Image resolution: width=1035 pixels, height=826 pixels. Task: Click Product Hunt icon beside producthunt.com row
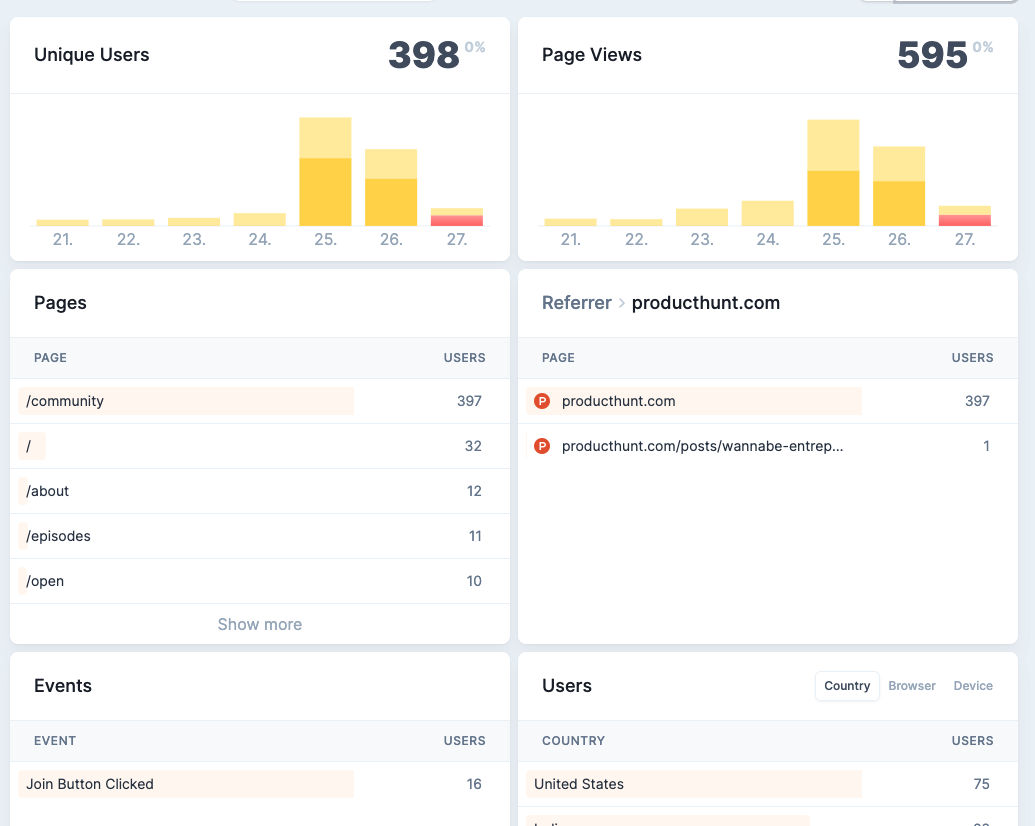tap(542, 401)
